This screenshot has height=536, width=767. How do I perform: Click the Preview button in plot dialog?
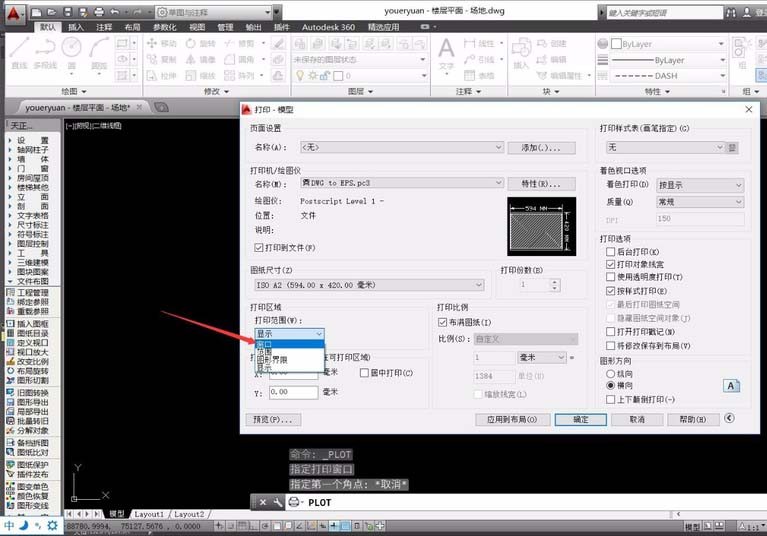click(273, 420)
